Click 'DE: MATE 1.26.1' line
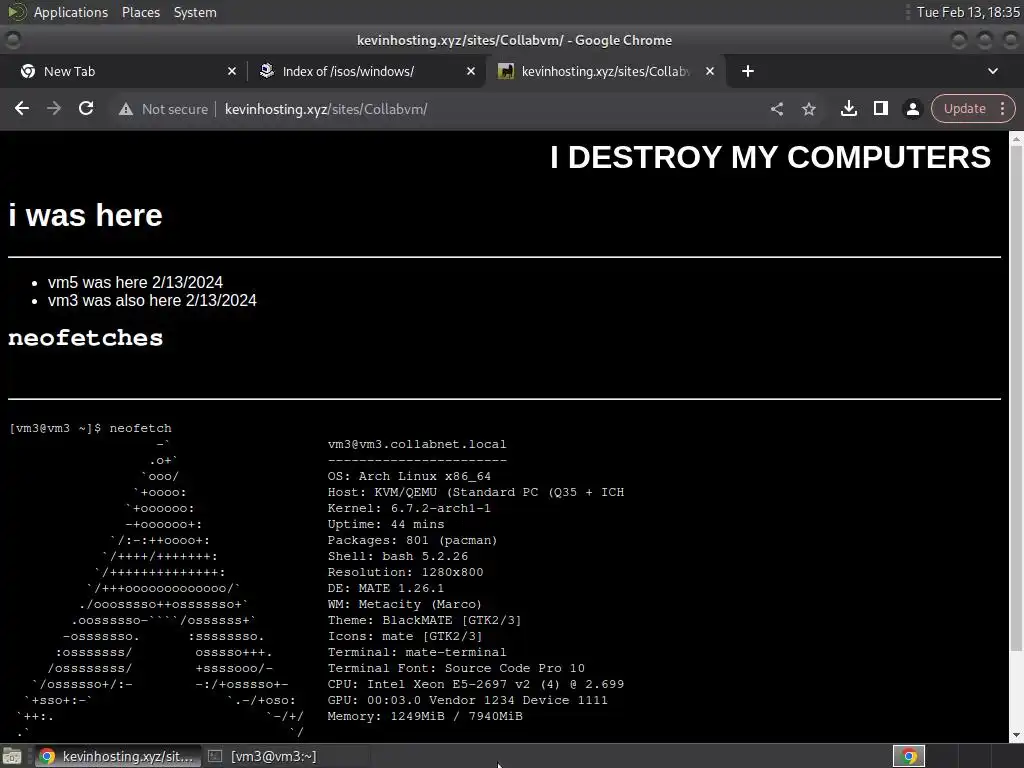 tap(385, 588)
